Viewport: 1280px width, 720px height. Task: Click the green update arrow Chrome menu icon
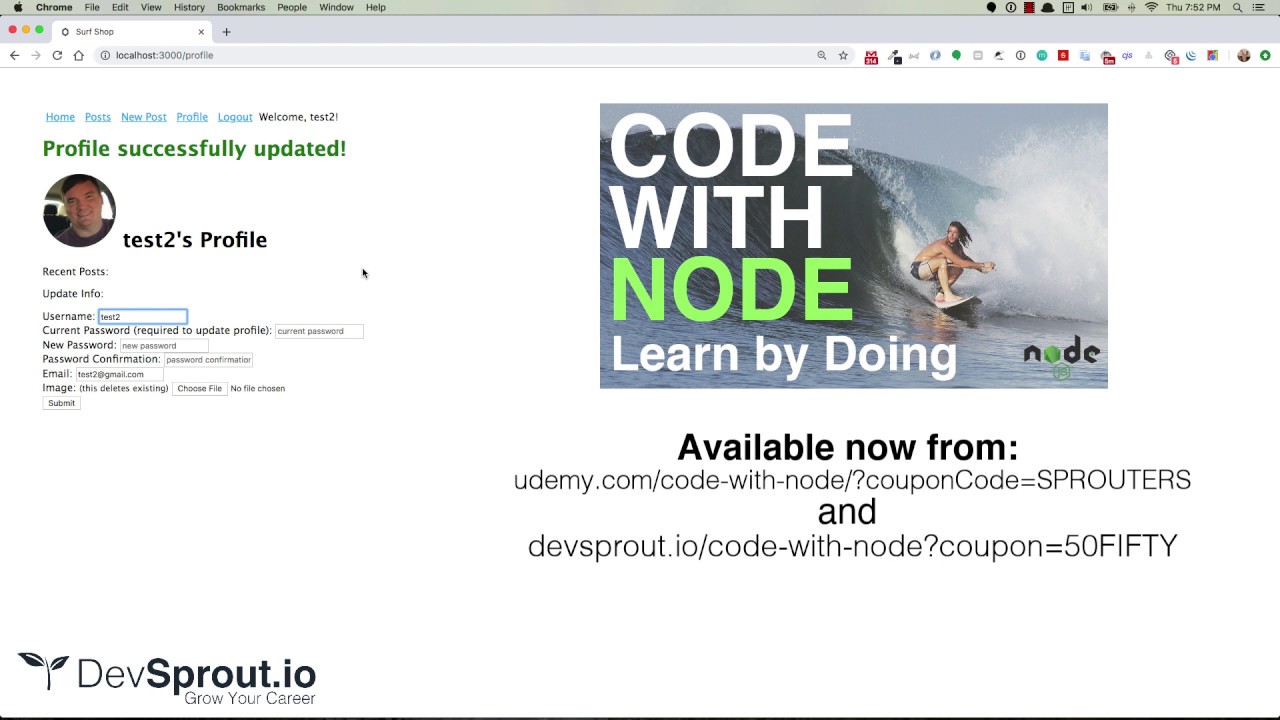point(1265,55)
